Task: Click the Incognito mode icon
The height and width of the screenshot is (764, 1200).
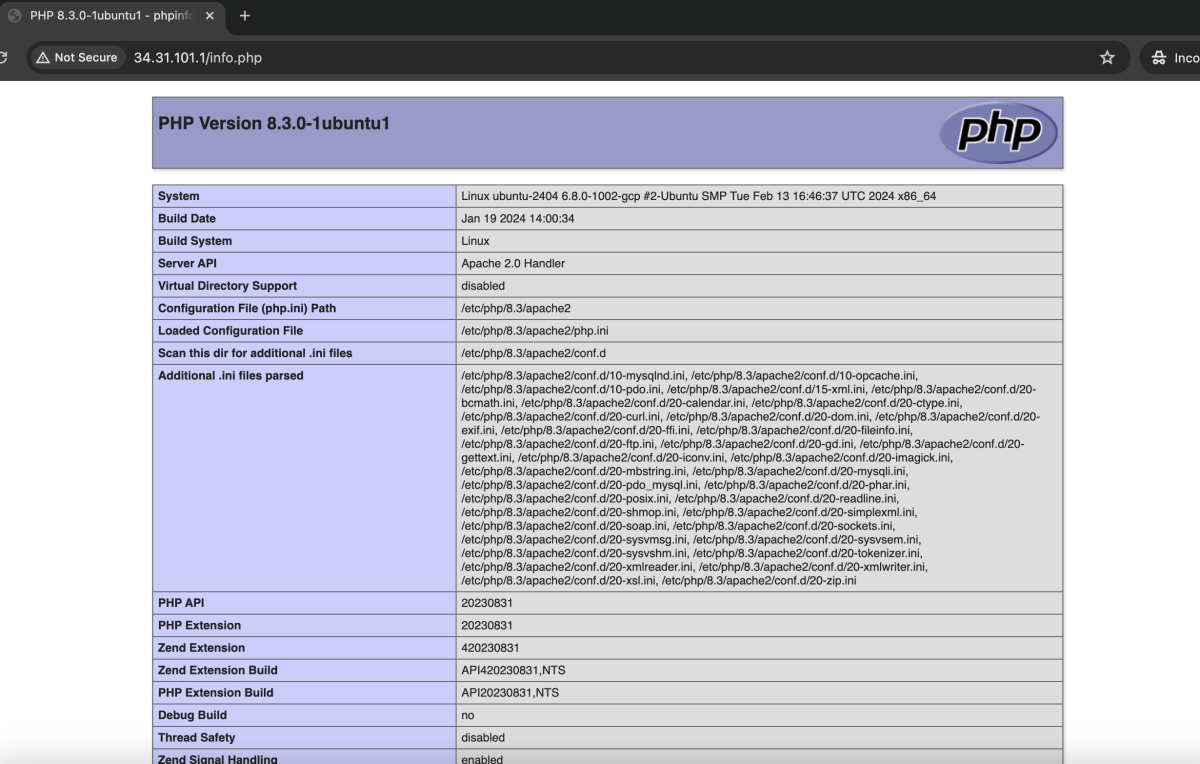Action: (x=1160, y=58)
